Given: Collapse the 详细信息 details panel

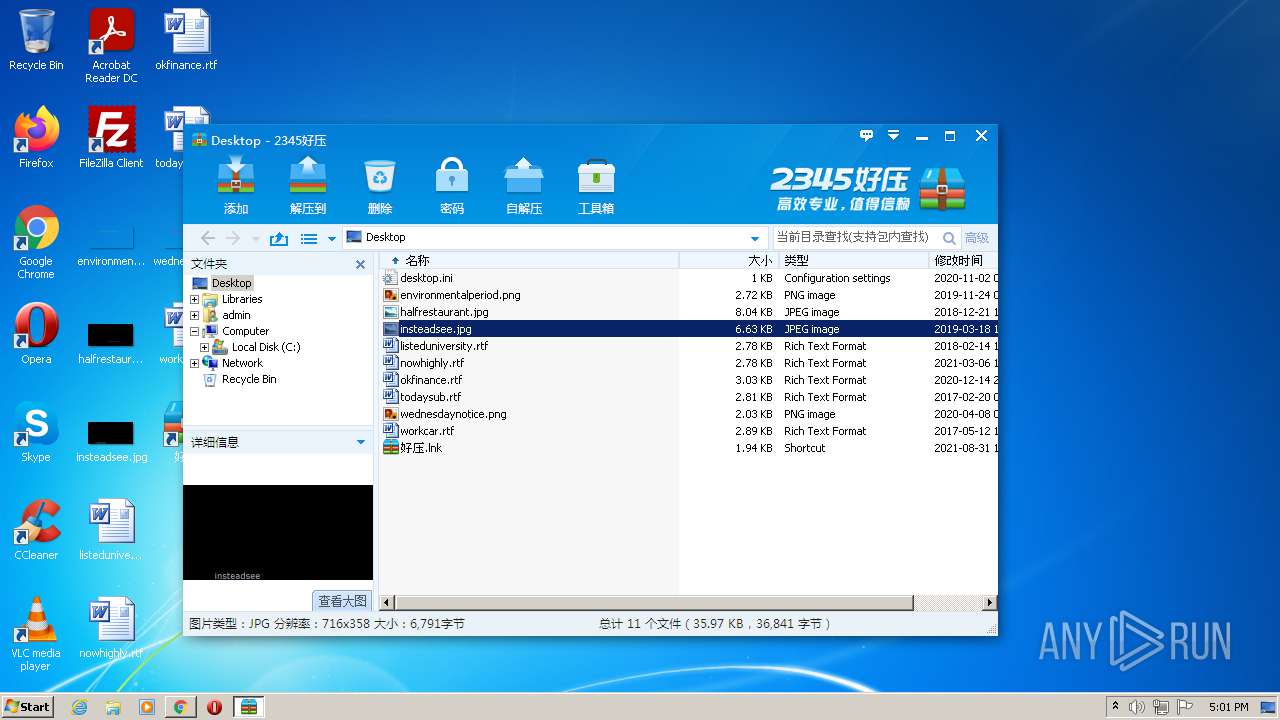Looking at the screenshot, I should tap(361, 442).
